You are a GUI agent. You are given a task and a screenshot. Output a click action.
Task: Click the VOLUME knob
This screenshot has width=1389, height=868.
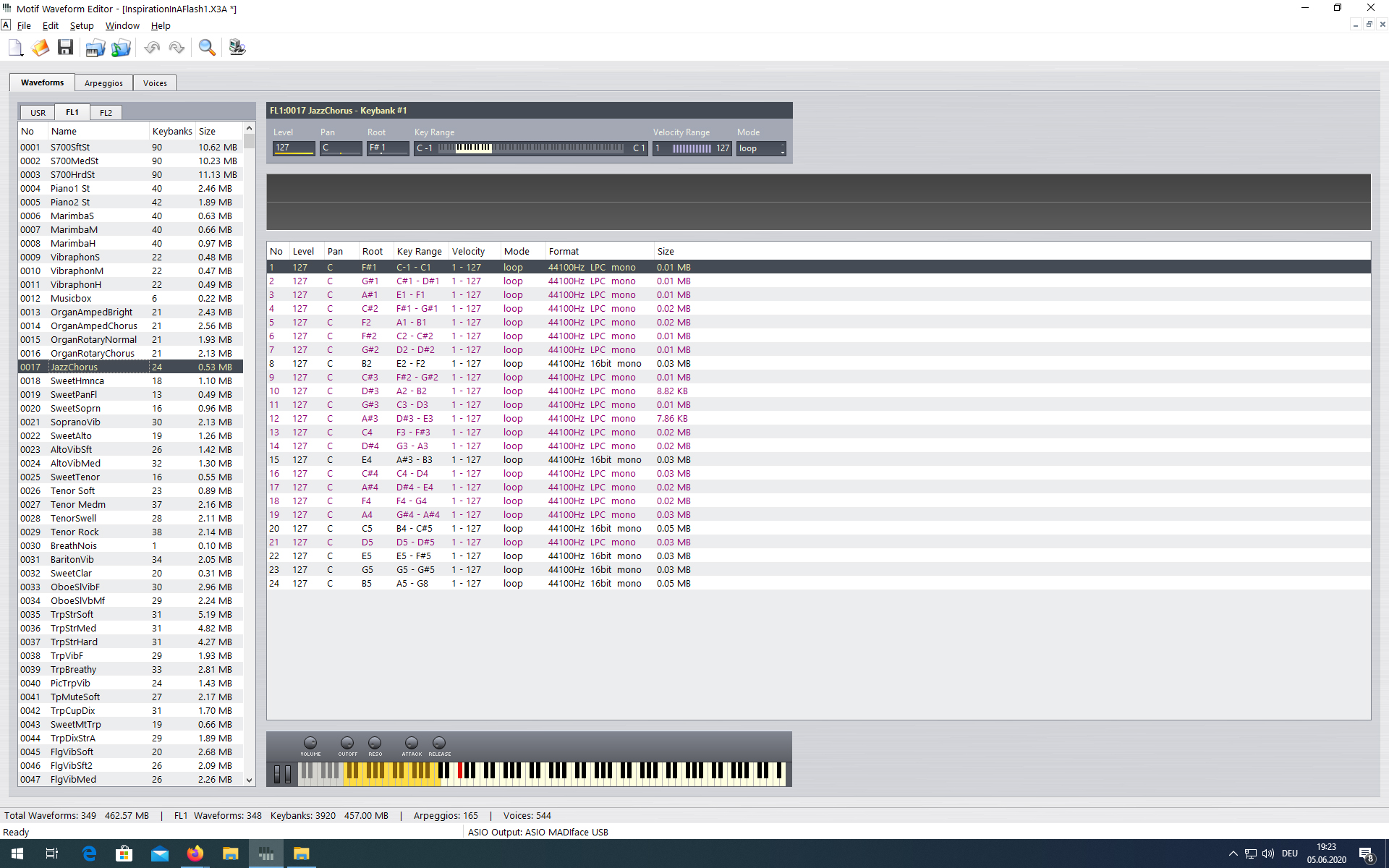[x=310, y=743]
